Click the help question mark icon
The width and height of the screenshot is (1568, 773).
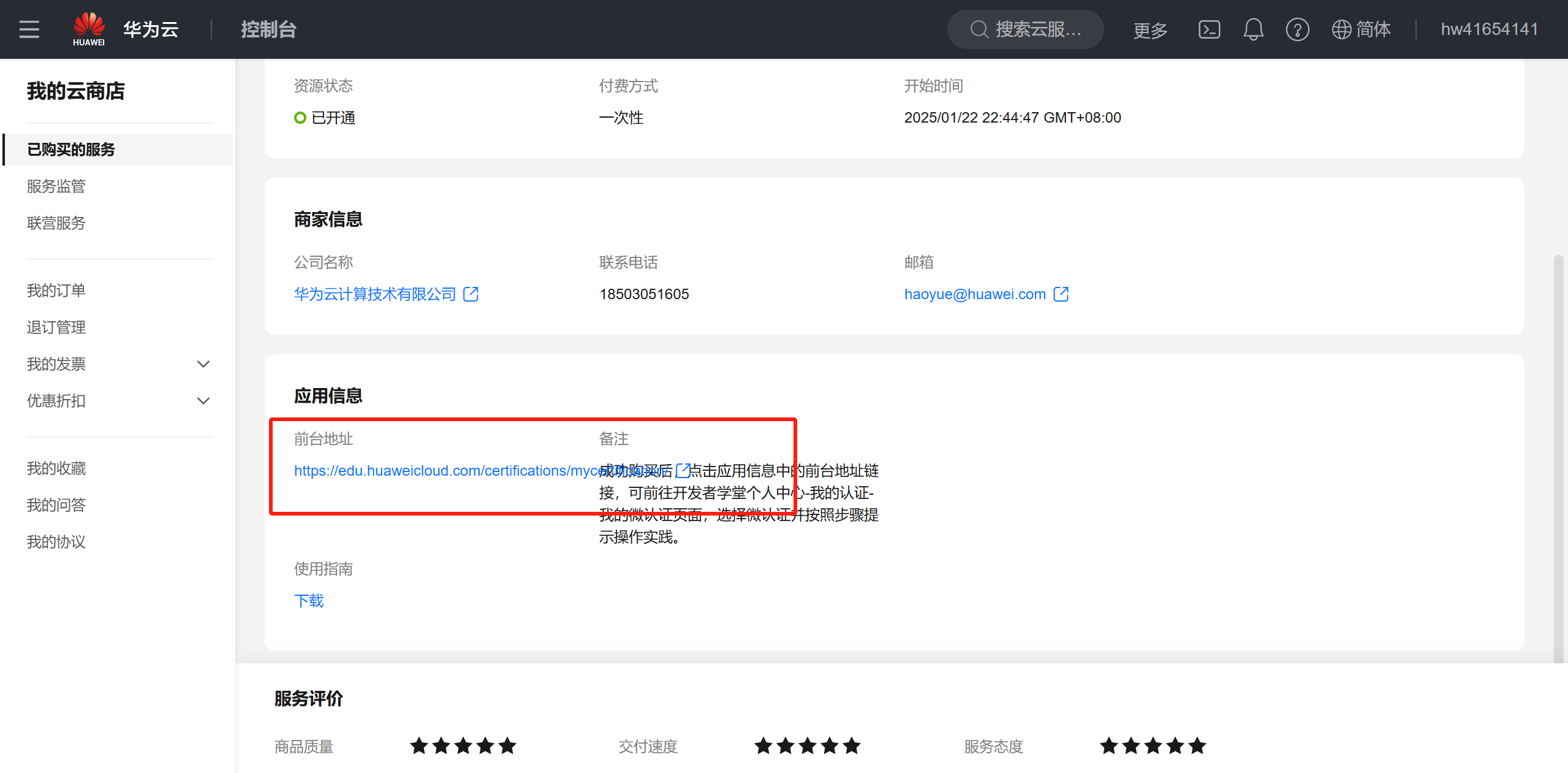[x=1297, y=29]
